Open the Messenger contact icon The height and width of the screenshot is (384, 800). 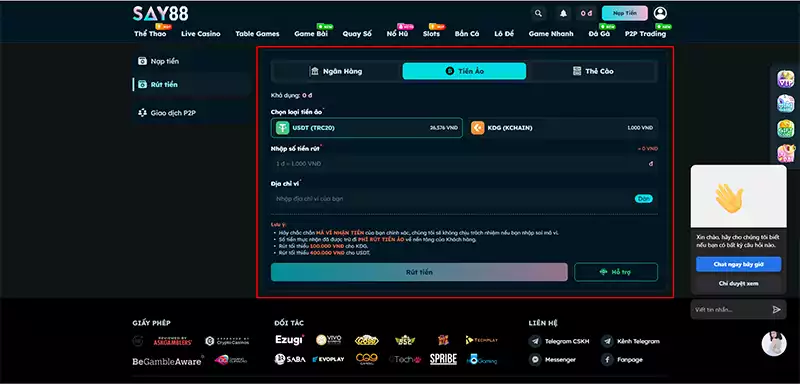point(535,360)
